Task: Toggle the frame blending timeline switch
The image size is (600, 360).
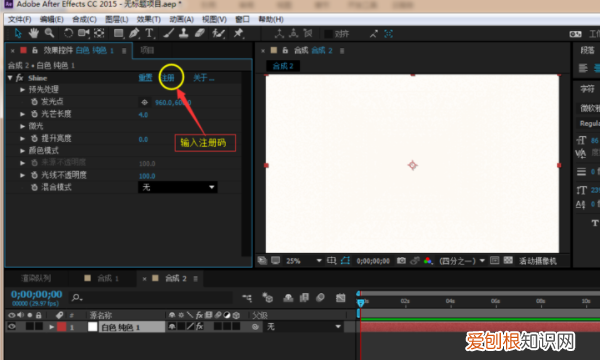Action: click(304, 298)
